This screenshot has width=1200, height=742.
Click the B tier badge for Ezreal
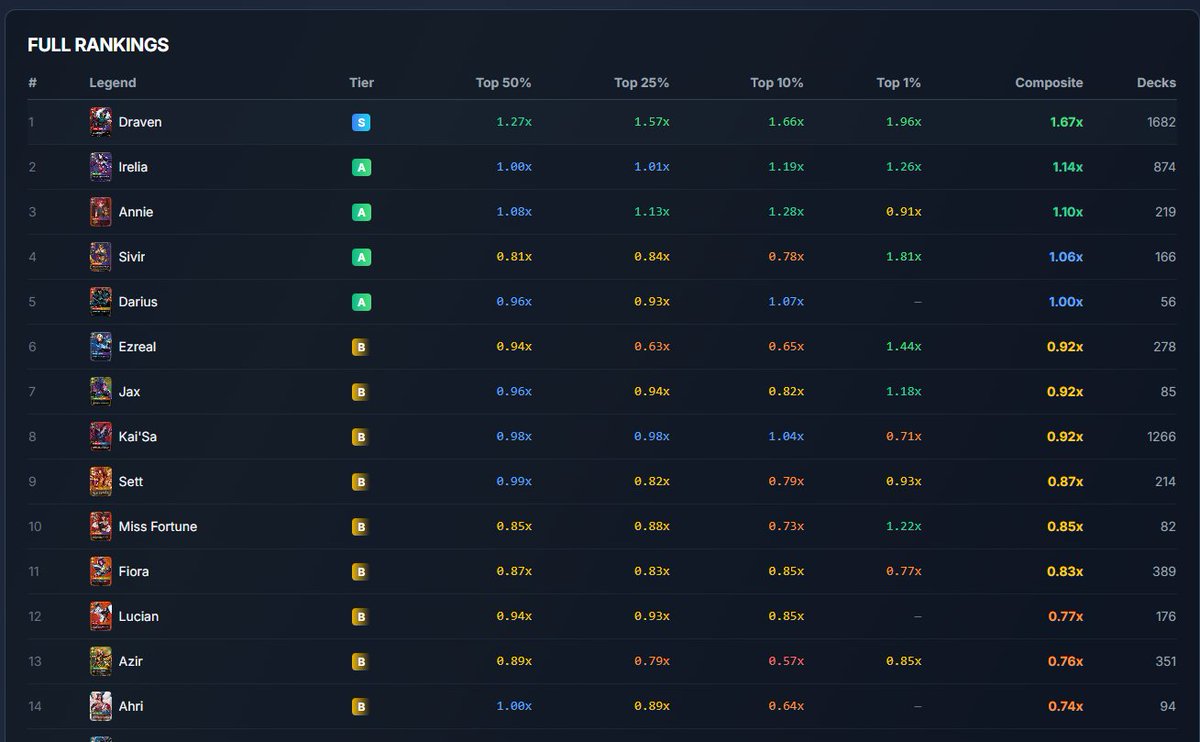tap(361, 348)
